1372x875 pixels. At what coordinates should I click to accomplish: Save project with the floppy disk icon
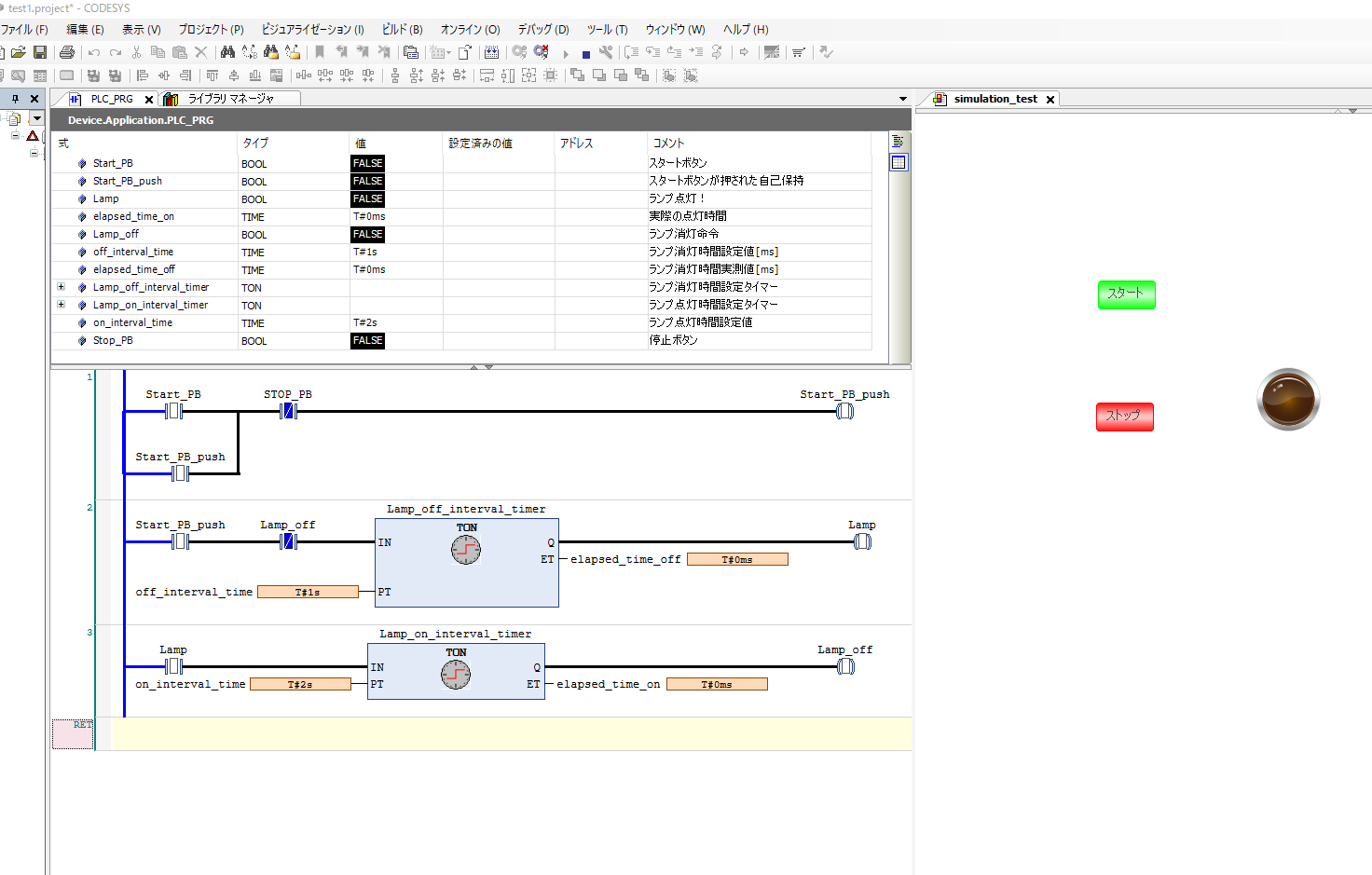coord(40,53)
